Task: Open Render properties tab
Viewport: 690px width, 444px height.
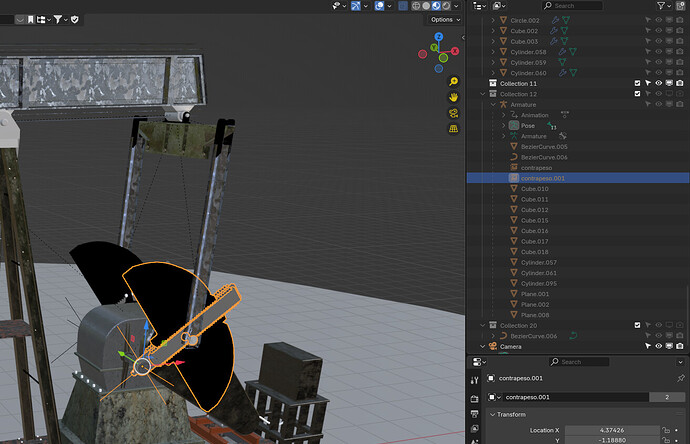Action: [474, 398]
